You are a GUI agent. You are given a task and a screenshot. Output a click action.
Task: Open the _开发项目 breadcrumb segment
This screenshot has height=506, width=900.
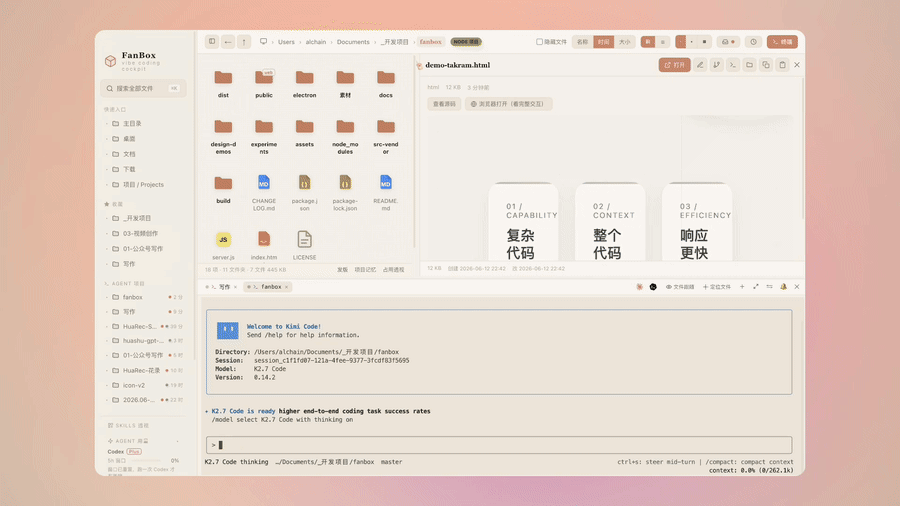tap(394, 42)
